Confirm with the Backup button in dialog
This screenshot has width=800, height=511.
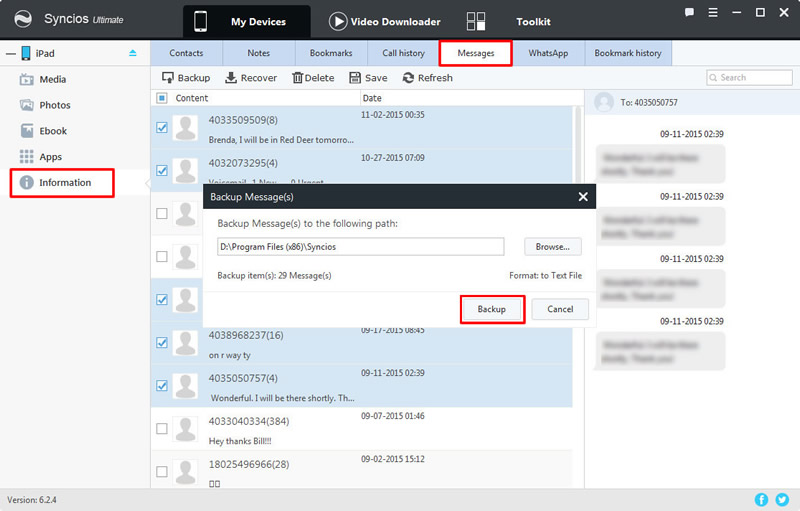point(492,309)
